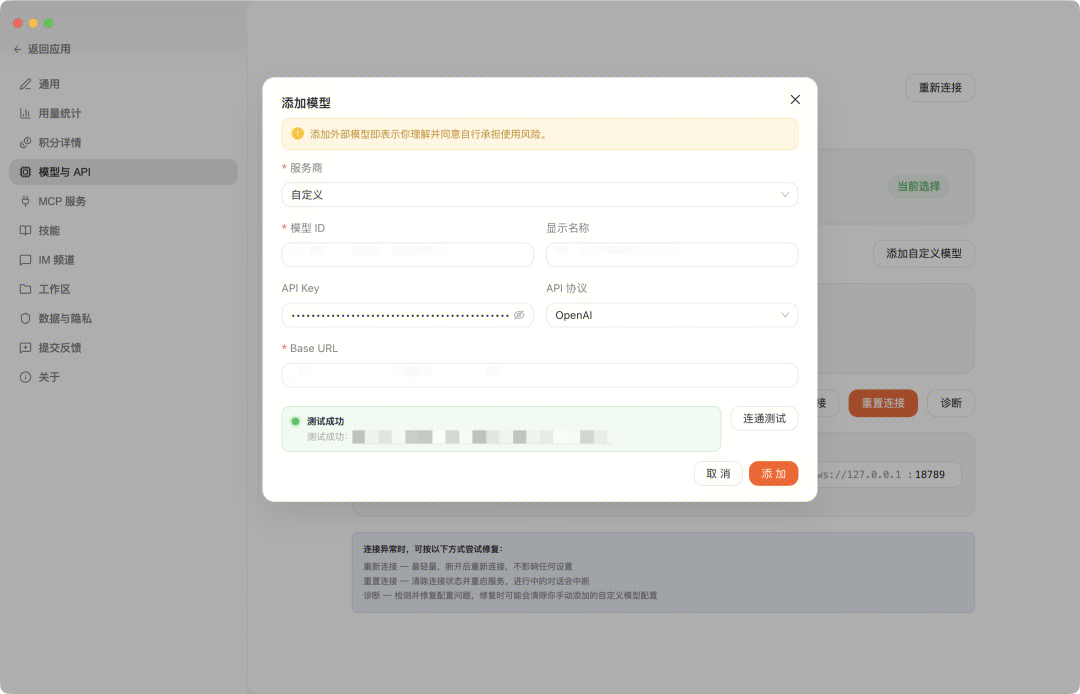Screen dimensions: 1080x694
Task: Cancel the dialog using 取消
Action: tap(718, 473)
